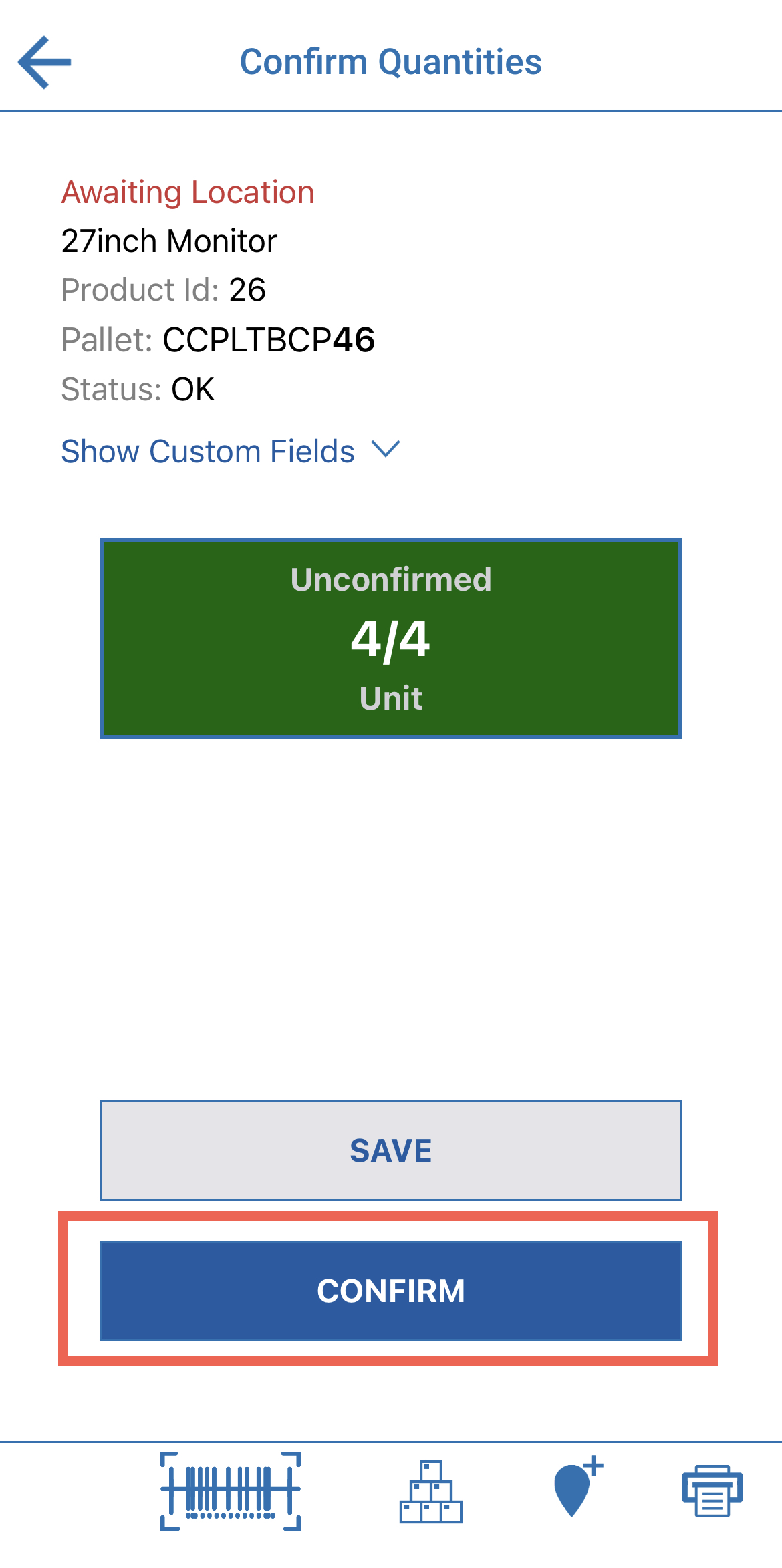Click the Show Custom Fields link
Screen dimensions: 782x1568
point(208,452)
